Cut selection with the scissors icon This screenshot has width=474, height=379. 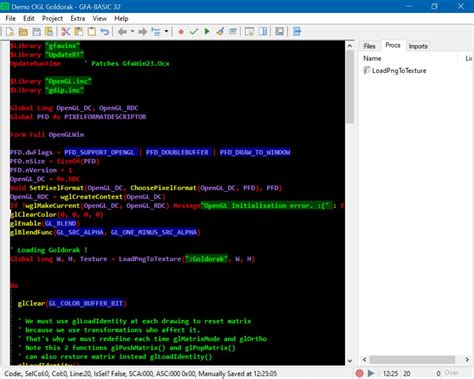66,32
